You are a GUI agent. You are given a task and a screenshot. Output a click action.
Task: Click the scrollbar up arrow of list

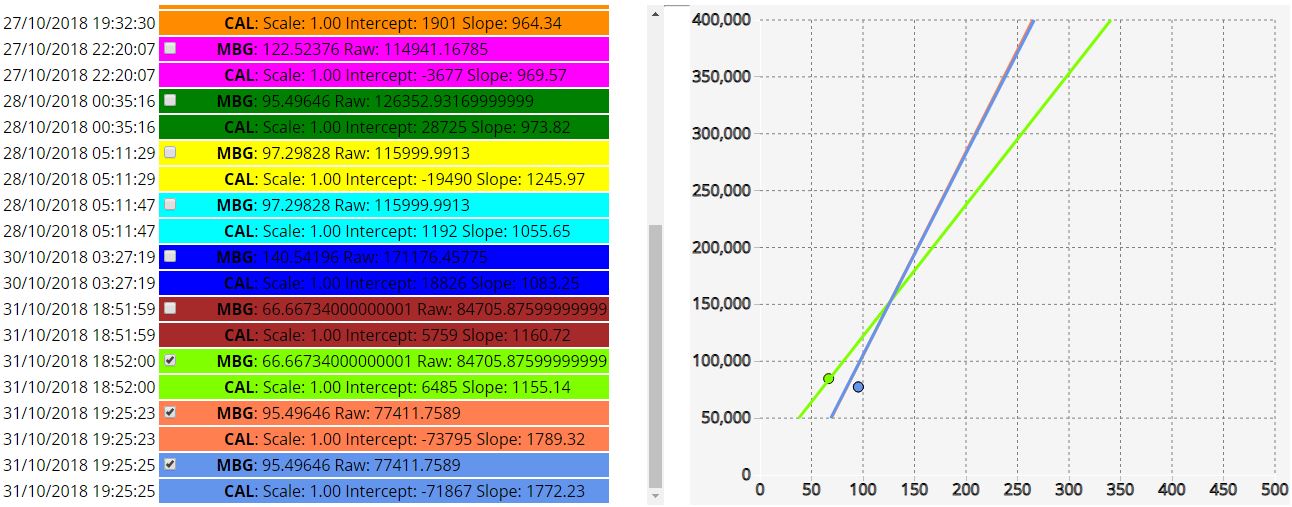[x=655, y=13]
